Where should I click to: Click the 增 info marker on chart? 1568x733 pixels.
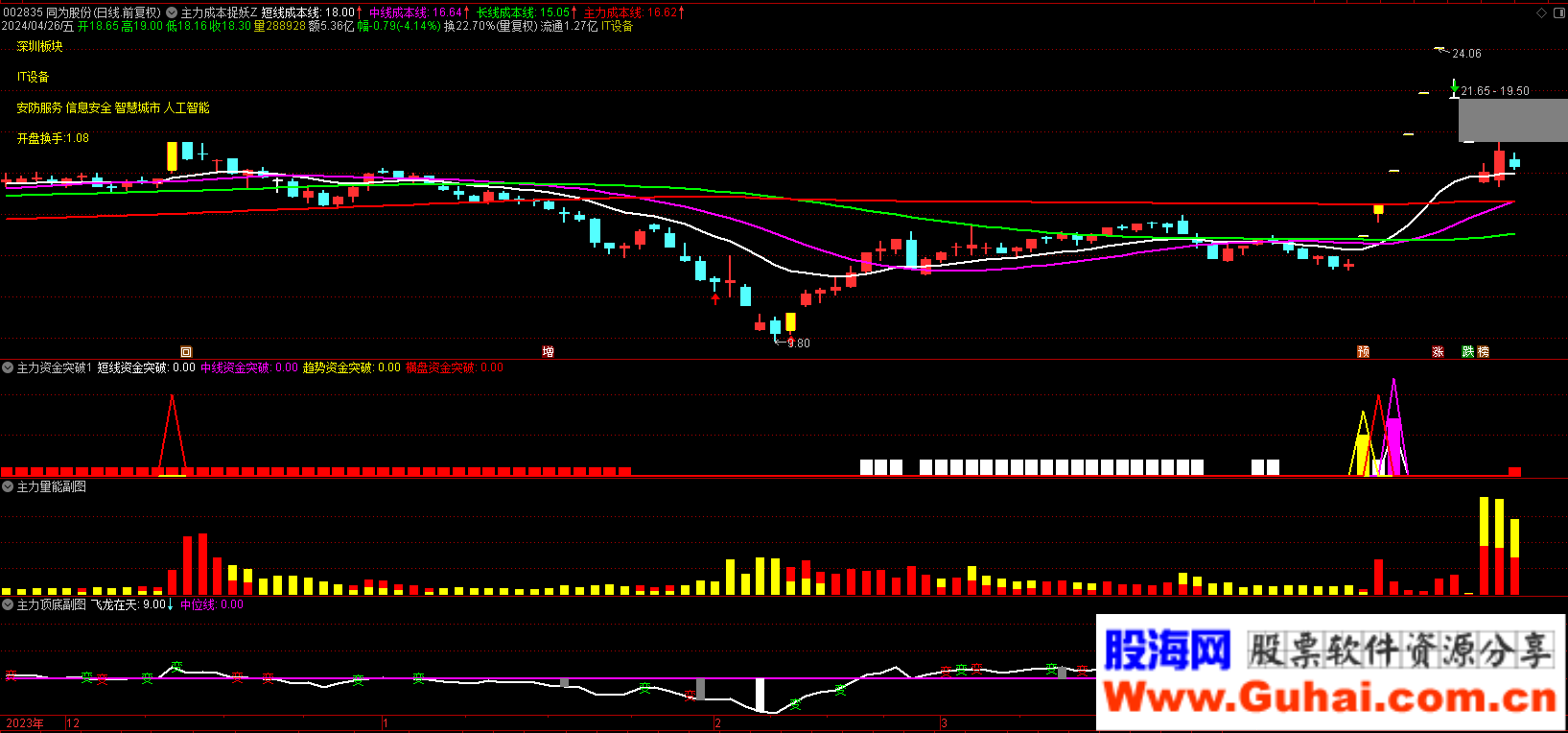[548, 352]
